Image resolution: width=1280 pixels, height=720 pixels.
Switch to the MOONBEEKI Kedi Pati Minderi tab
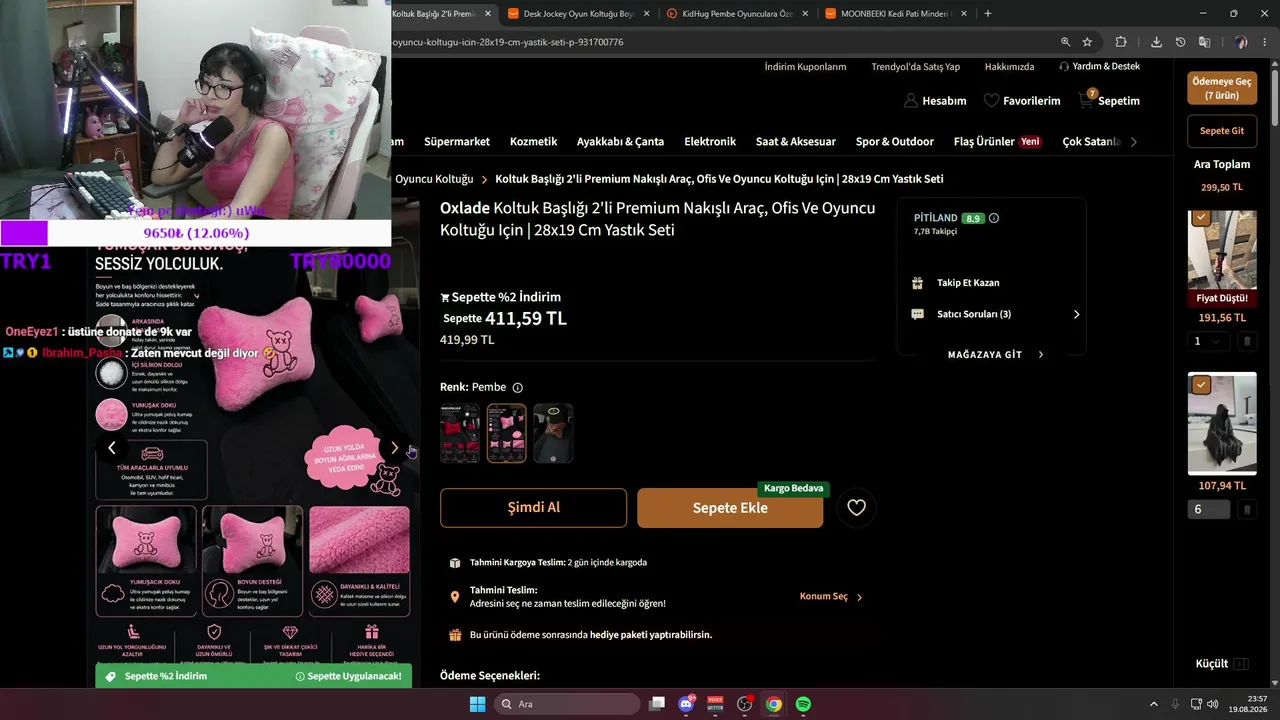894,14
